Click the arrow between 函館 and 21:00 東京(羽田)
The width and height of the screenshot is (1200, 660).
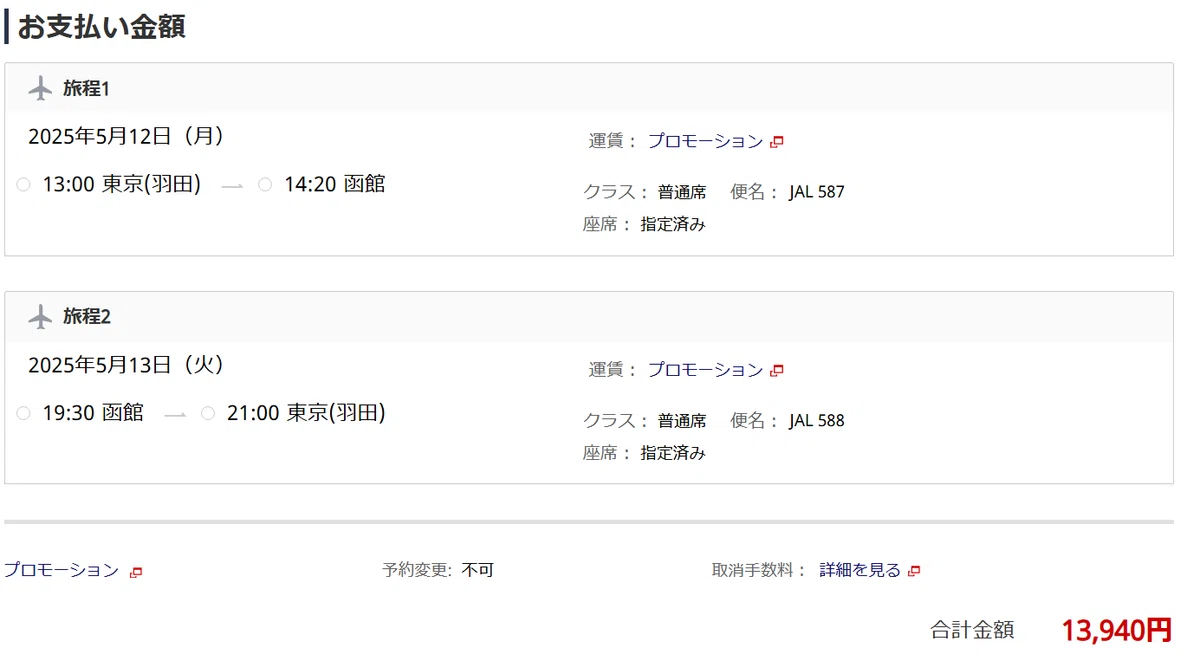(x=175, y=415)
